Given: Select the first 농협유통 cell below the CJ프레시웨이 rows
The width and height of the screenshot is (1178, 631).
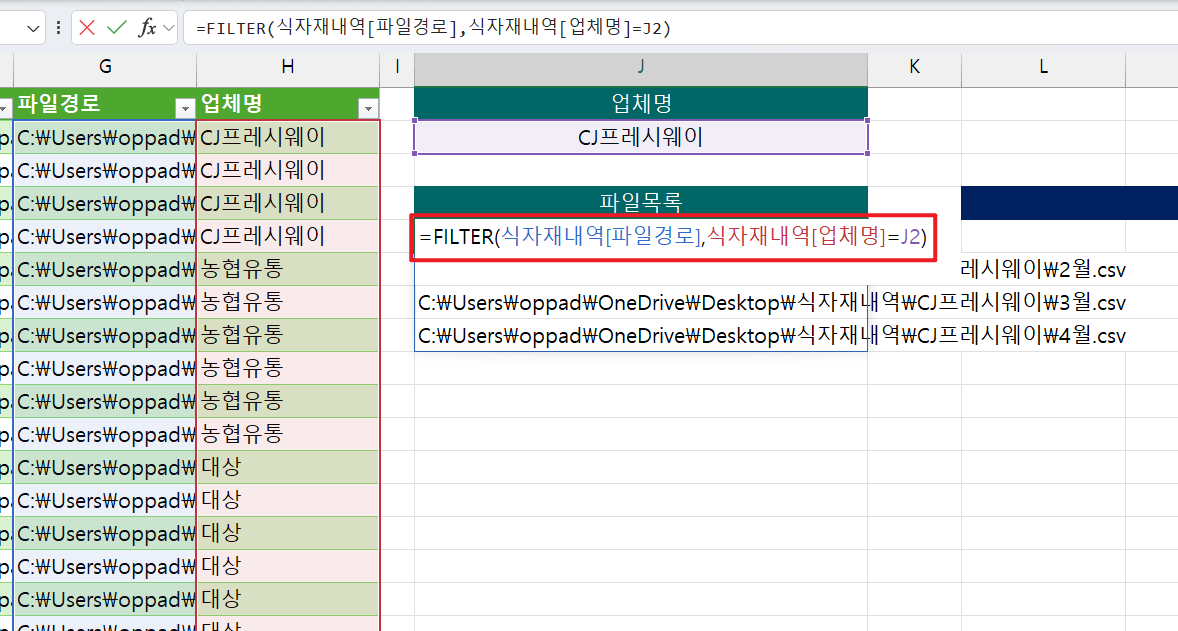Looking at the screenshot, I should pos(288,269).
